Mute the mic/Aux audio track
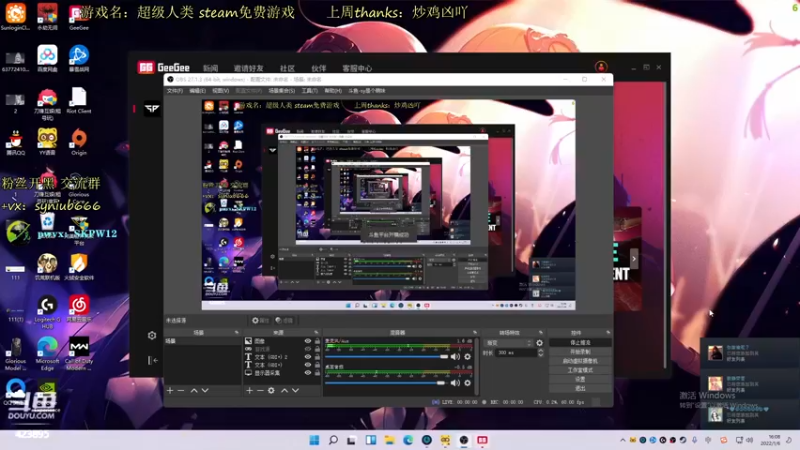This screenshot has height=450, width=800. (x=455, y=357)
